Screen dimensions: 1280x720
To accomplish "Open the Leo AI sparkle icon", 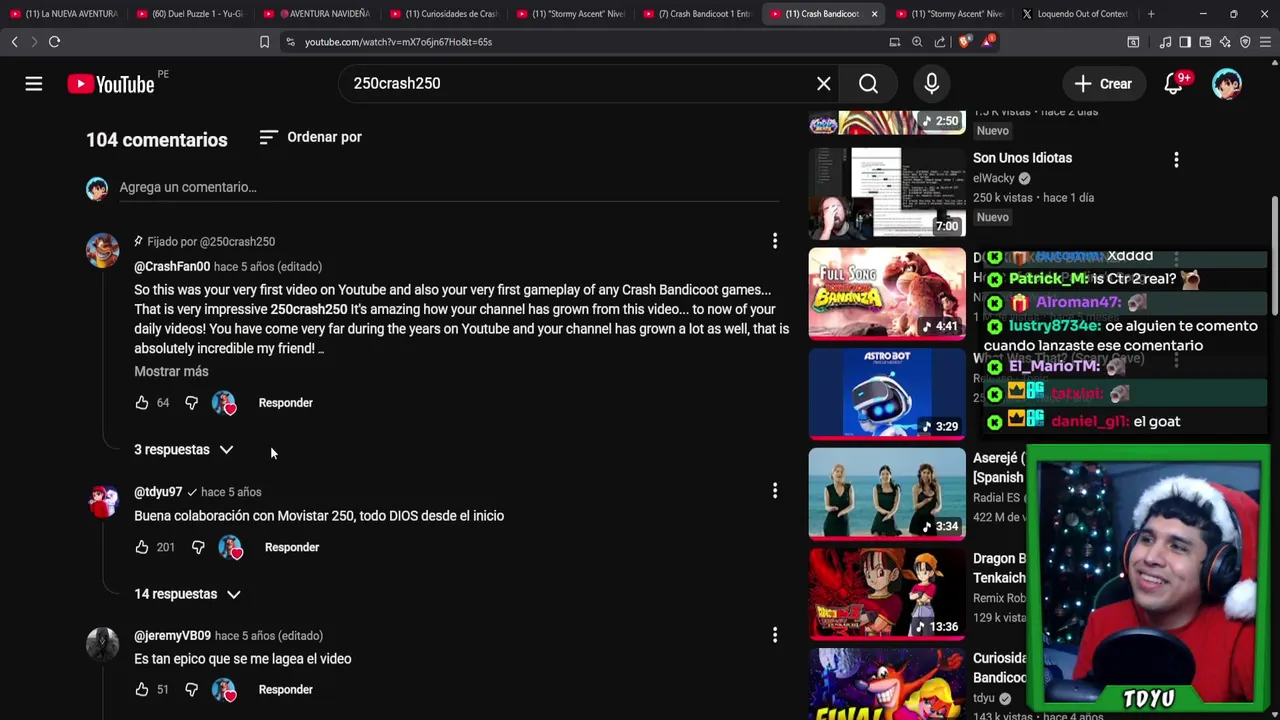I will point(1225,42).
